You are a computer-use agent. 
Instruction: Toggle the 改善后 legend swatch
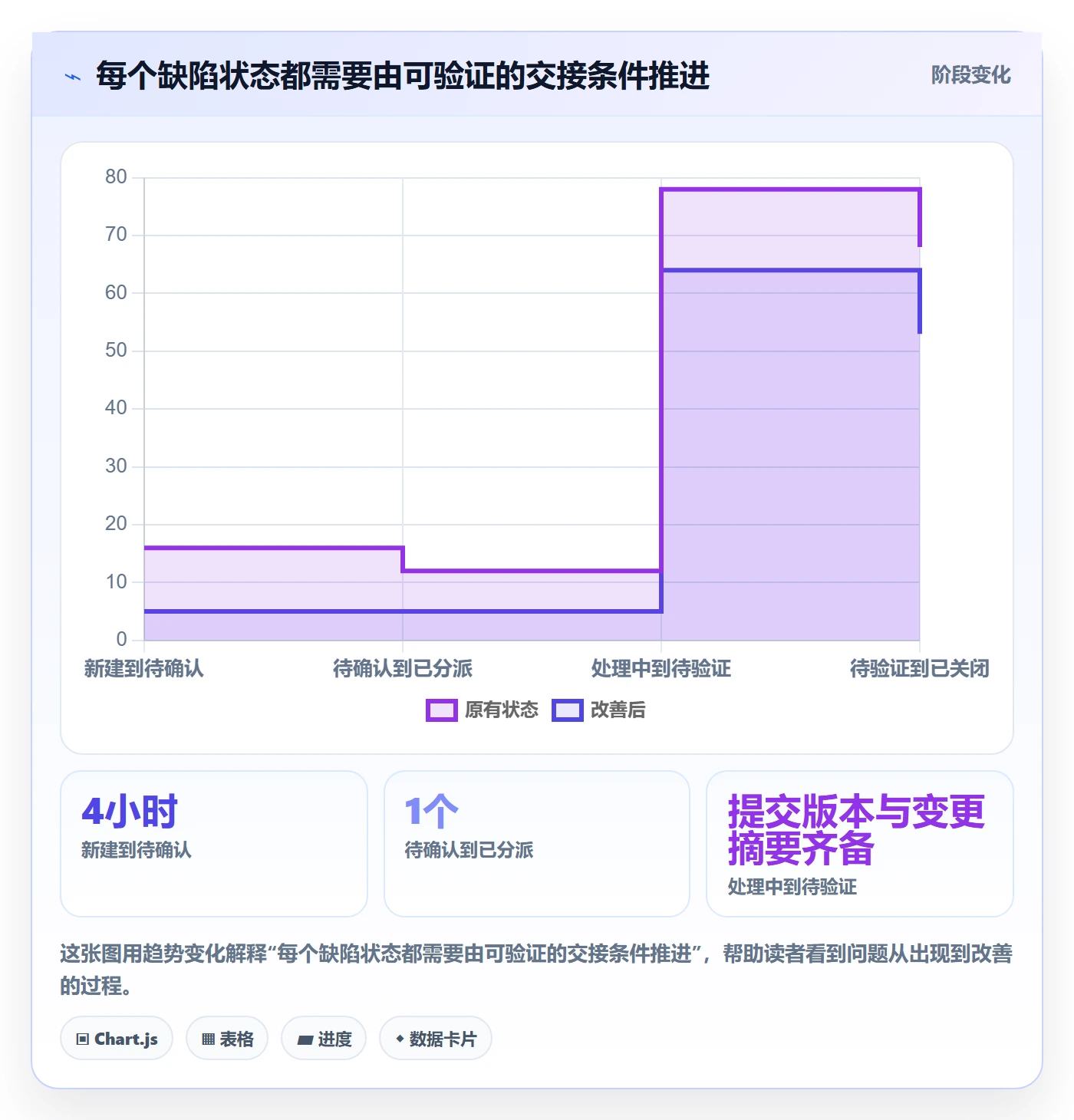coord(568,710)
